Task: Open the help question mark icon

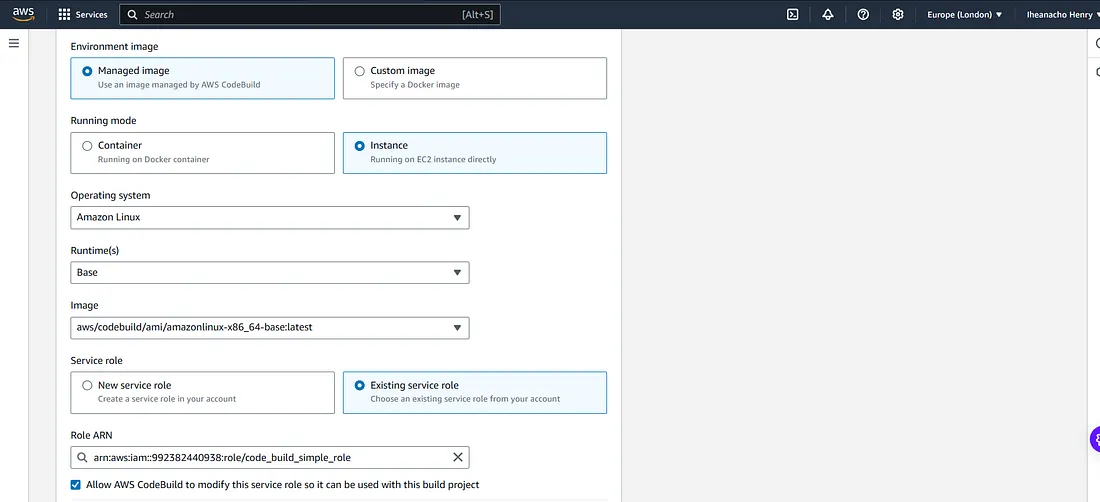Action: 864,14
